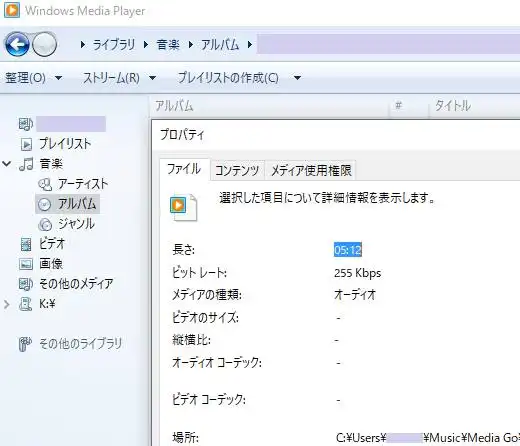Click the breadcrumb arrow before 音楽
Screen dimensions: 520x446
point(146,44)
